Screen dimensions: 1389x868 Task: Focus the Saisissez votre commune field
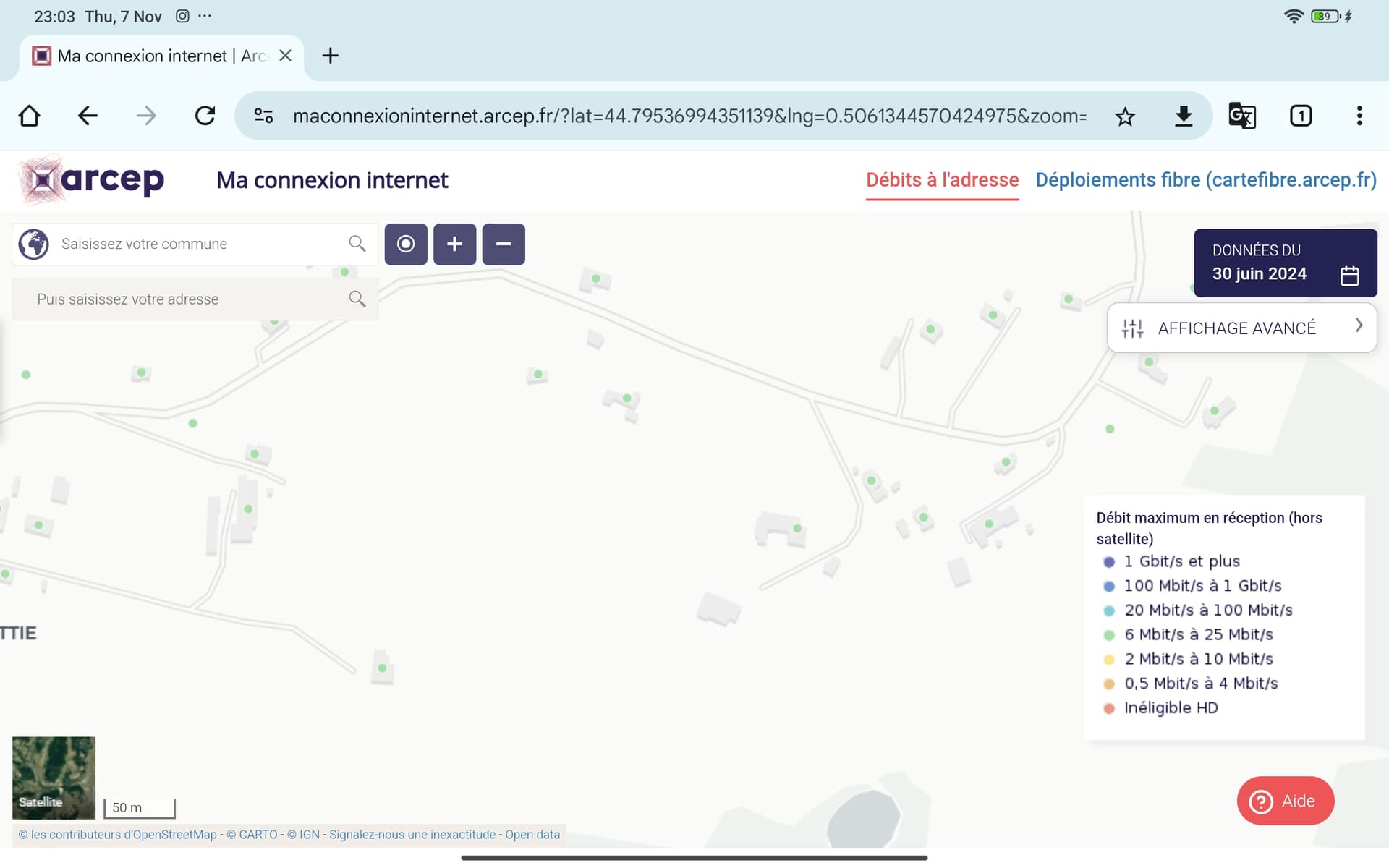[195, 244]
